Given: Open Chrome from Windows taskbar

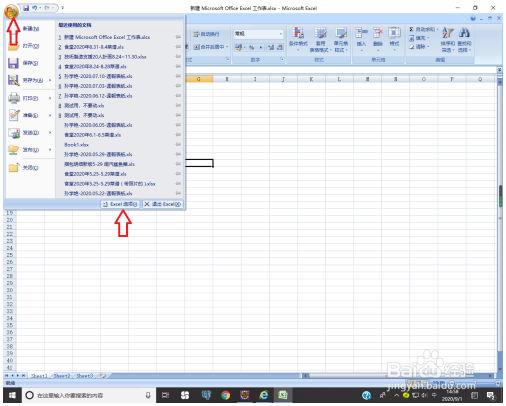Looking at the screenshot, I should click(226, 395).
